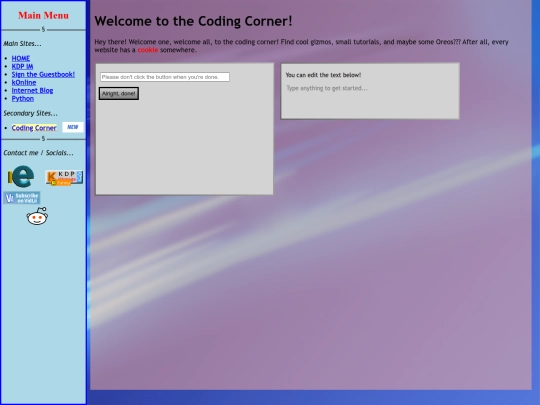The height and width of the screenshot is (405, 540).
Task: Click the 'Welcome to the Coding Corner!' heading
Action: (194, 21)
